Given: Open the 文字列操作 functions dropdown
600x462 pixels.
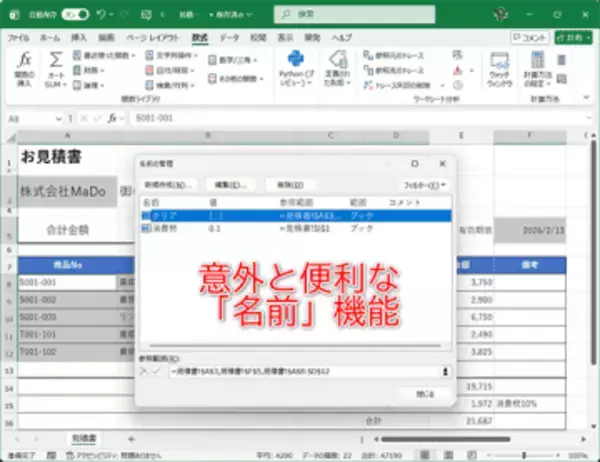Looking at the screenshot, I should click(172, 56).
